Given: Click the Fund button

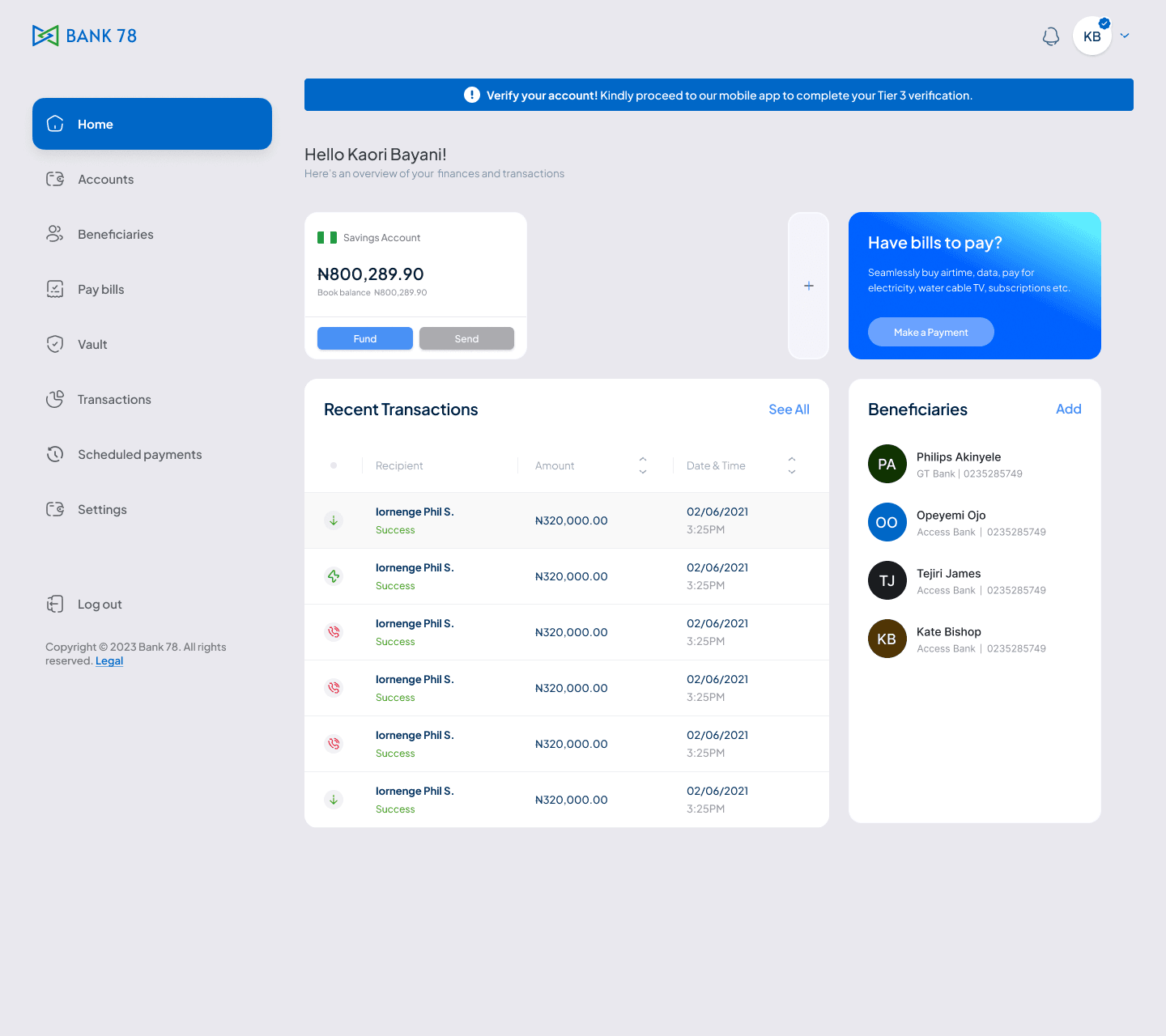Looking at the screenshot, I should [365, 338].
